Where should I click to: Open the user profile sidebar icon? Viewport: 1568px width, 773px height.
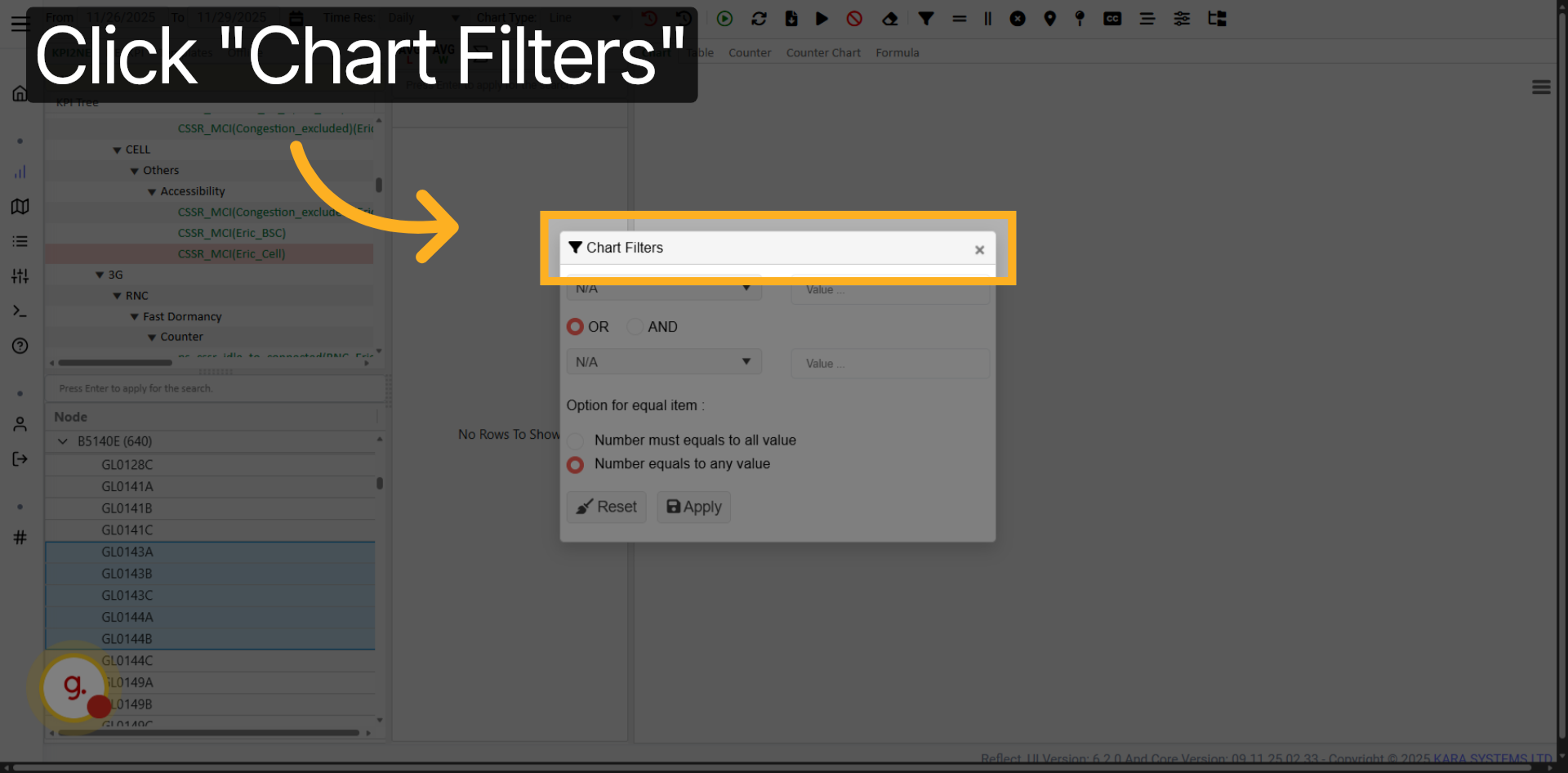(20, 424)
